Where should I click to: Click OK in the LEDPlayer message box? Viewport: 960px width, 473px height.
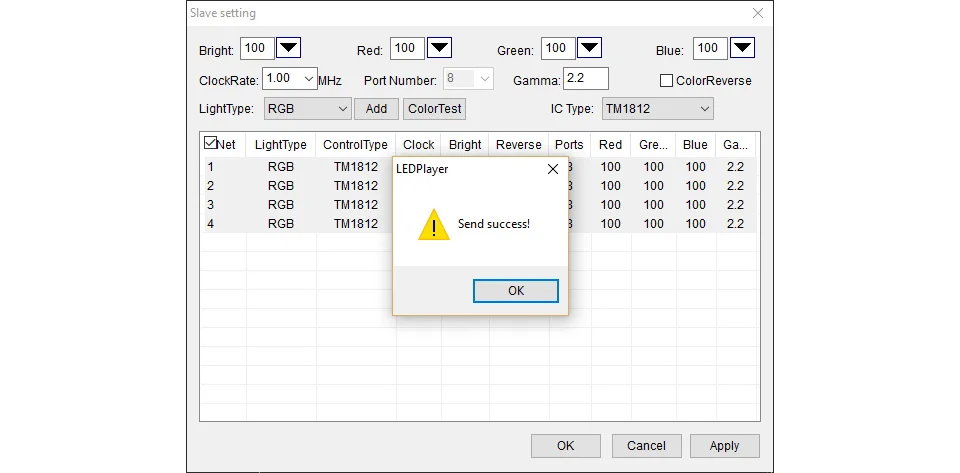(x=516, y=291)
